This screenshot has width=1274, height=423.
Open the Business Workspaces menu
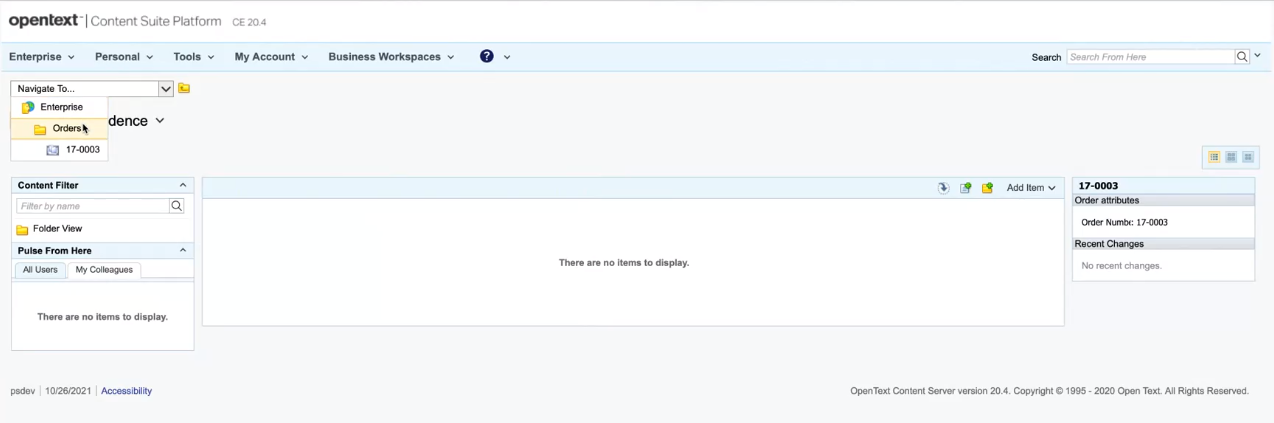pos(391,57)
